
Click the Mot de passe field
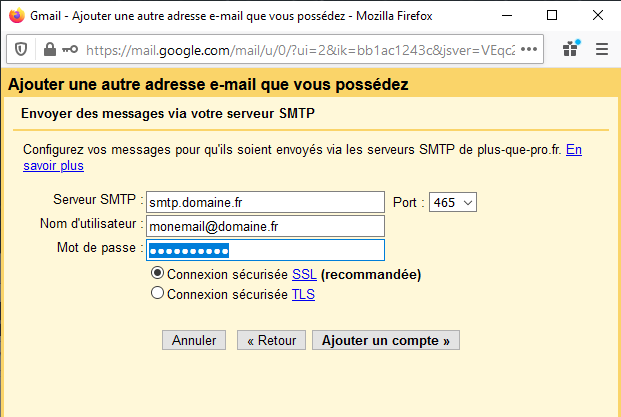pyautogui.click(x=265, y=250)
